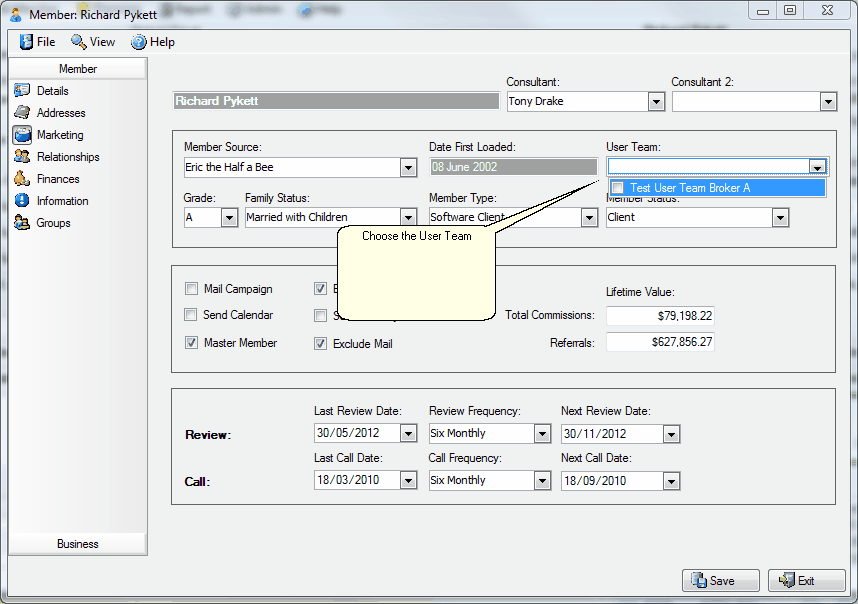Image resolution: width=858 pixels, height=604 pixels.
Task: Uncheck the Exclude Mail checkbox
Action: pos(320,344)
